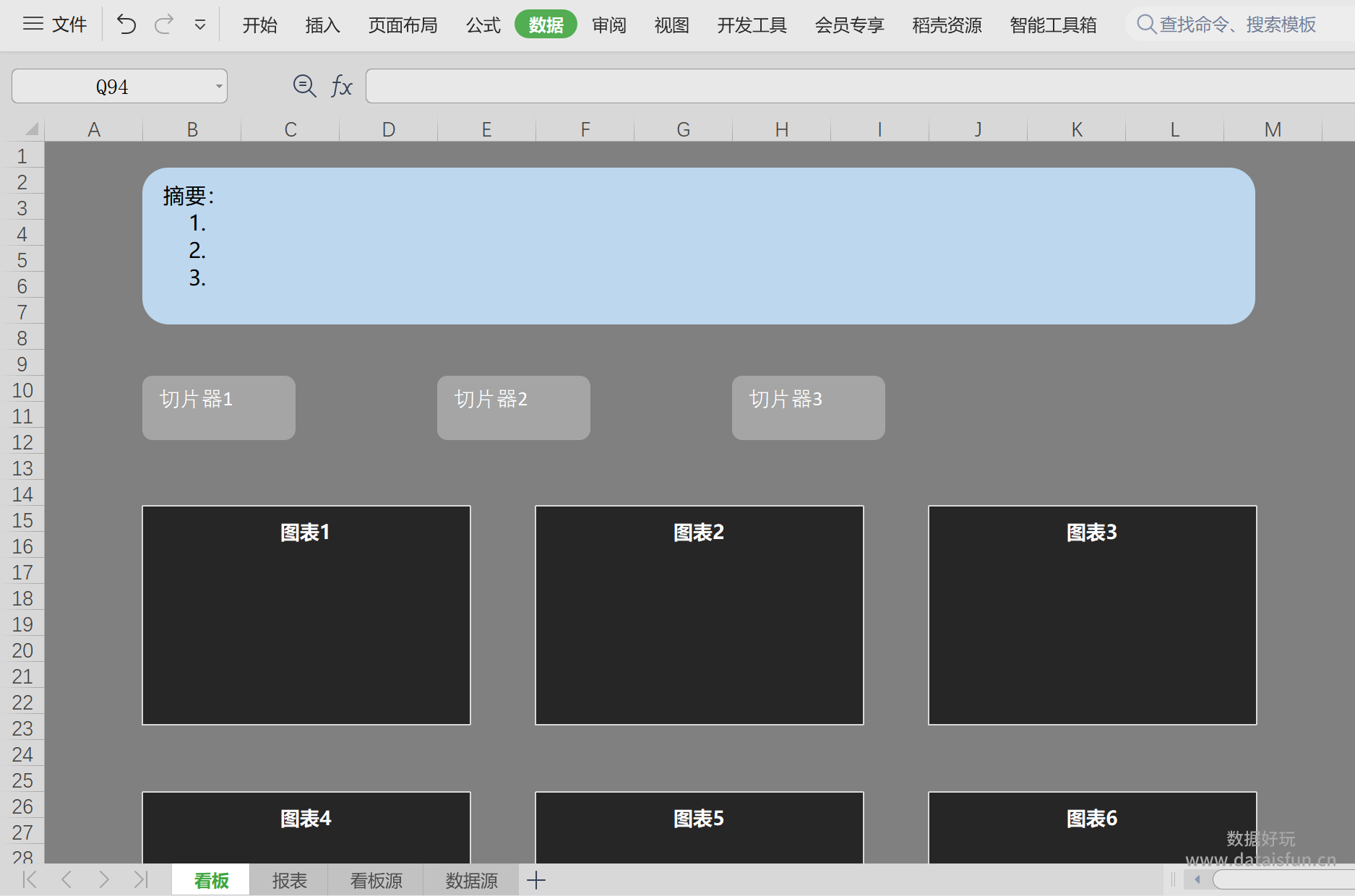Click the undo arrow icon
1355x896 pixels.
(126, 25)
